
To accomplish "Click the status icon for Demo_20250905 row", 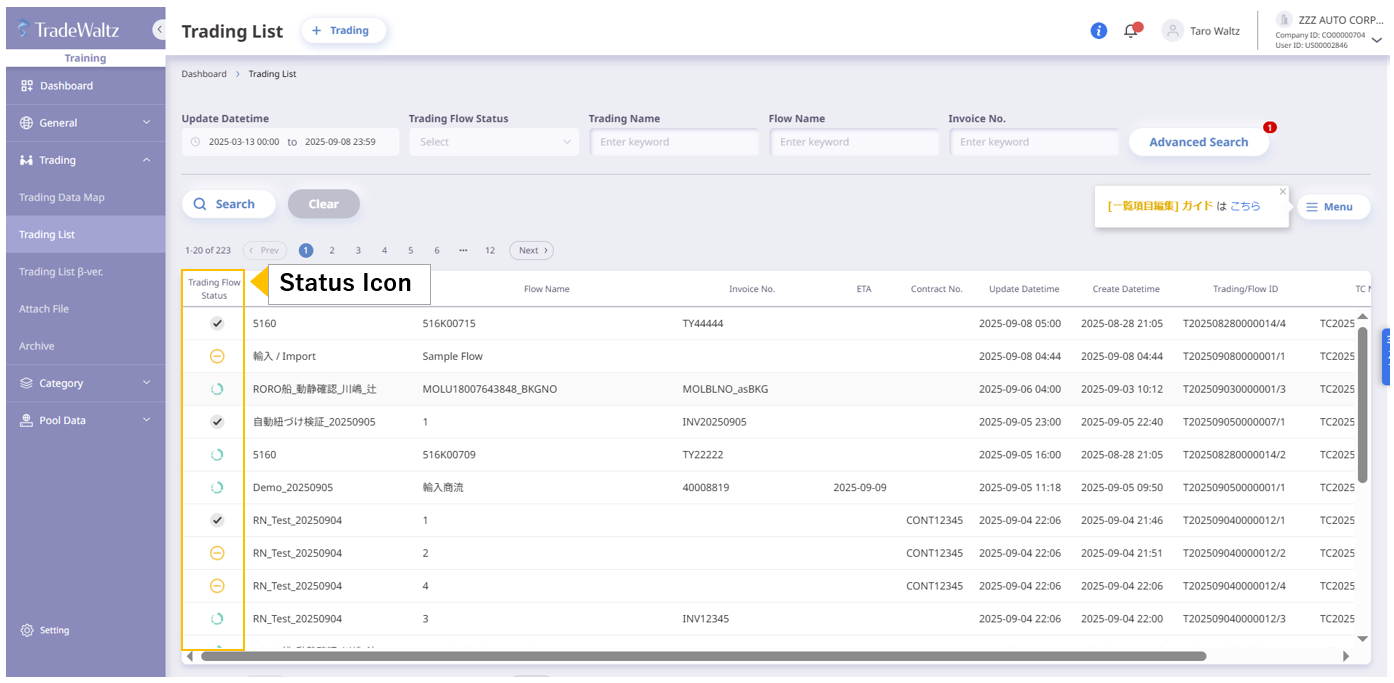I will [x=217, y=488].
